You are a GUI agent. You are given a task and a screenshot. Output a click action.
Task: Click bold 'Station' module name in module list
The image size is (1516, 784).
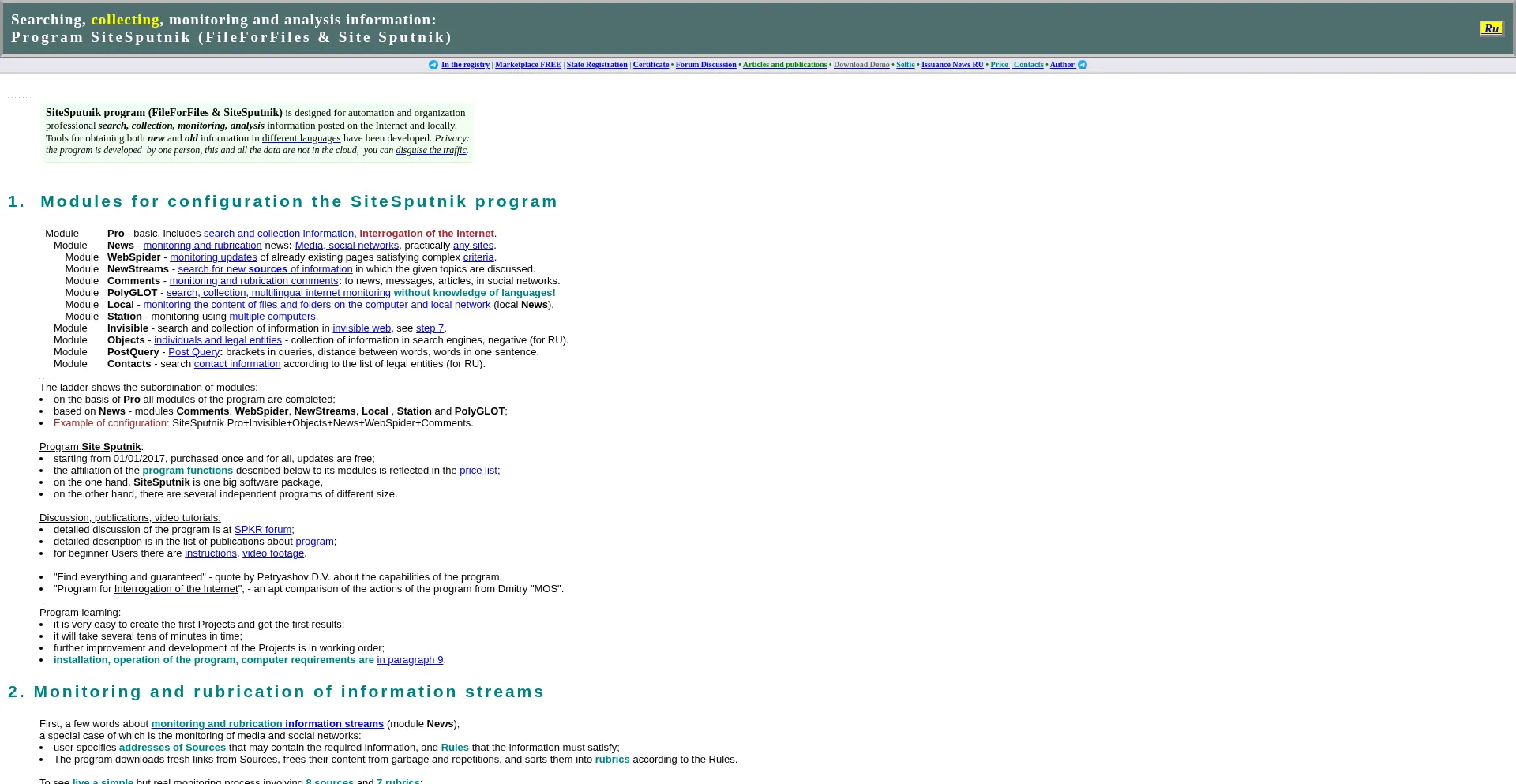125,317
